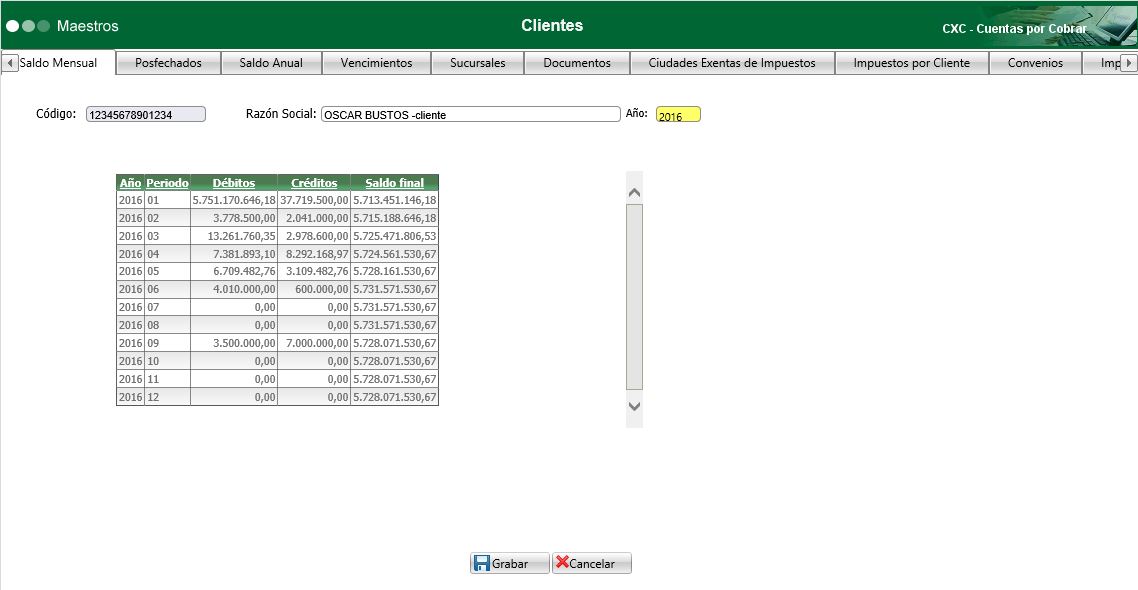This screenshot has width=1138, height=590.
Task: Open the Saldo Mensual tab
Action: pos(58,62)
